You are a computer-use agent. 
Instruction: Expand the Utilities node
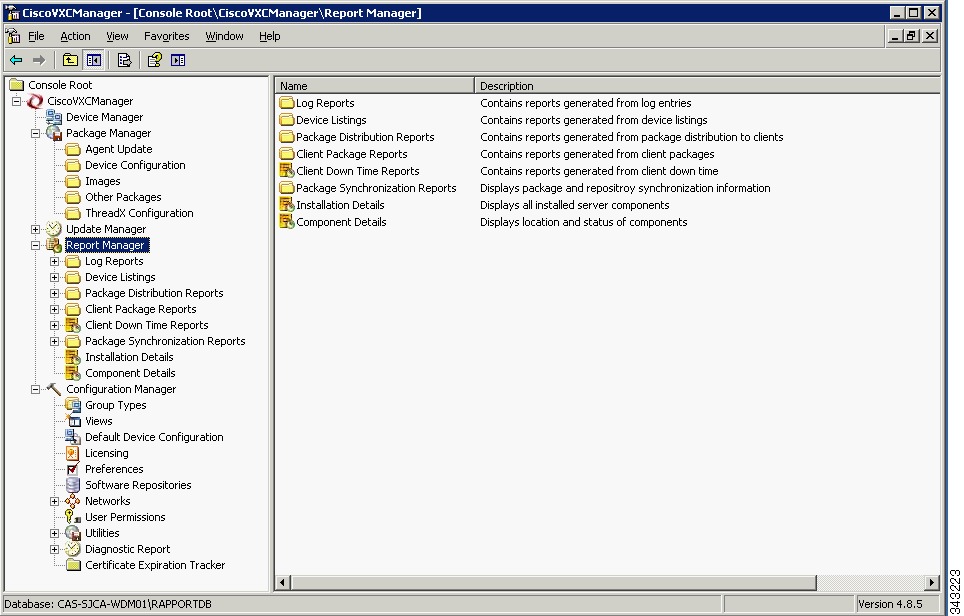55,533
